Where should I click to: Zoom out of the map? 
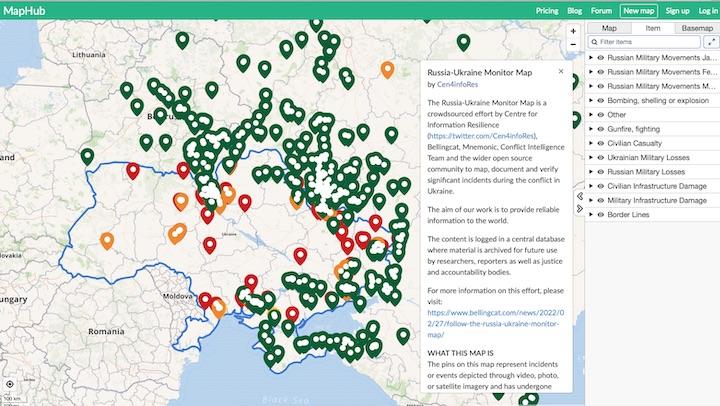572,47
